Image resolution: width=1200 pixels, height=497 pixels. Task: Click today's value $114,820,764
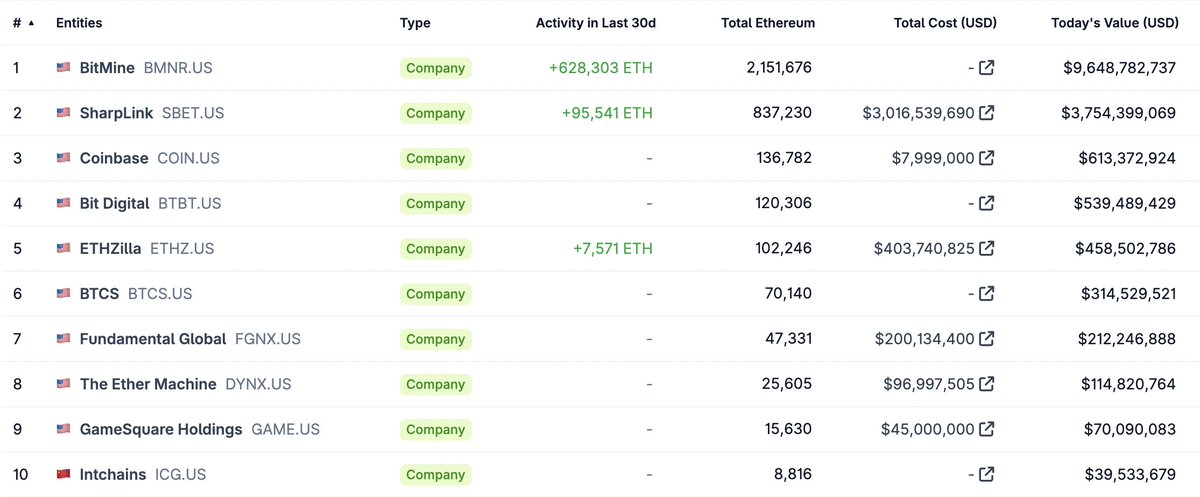tap(1128, 384)
